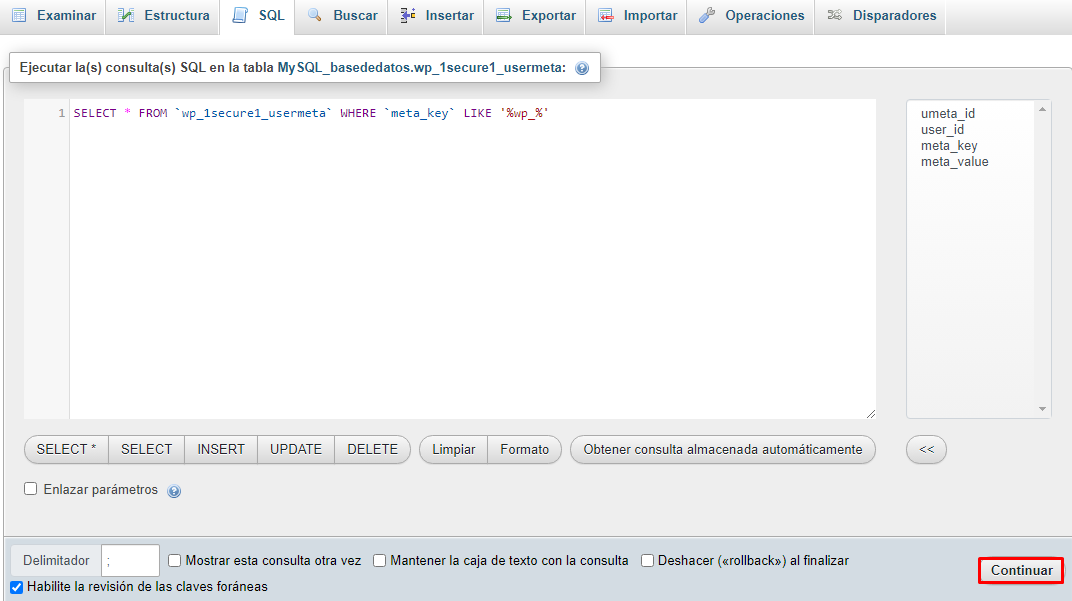Image resolution: width=1072 pixels, height=601 pixels.
Task: Uncheck Habilite la revisión de las claves foráneas
Action: tap(16, 587)
